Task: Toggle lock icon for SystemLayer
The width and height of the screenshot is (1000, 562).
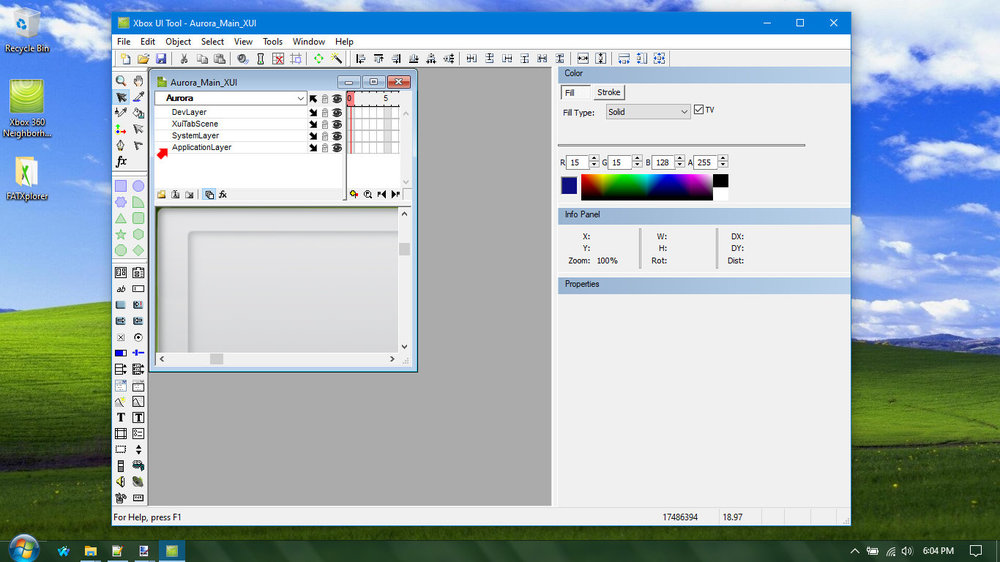Action: (325, 136)
